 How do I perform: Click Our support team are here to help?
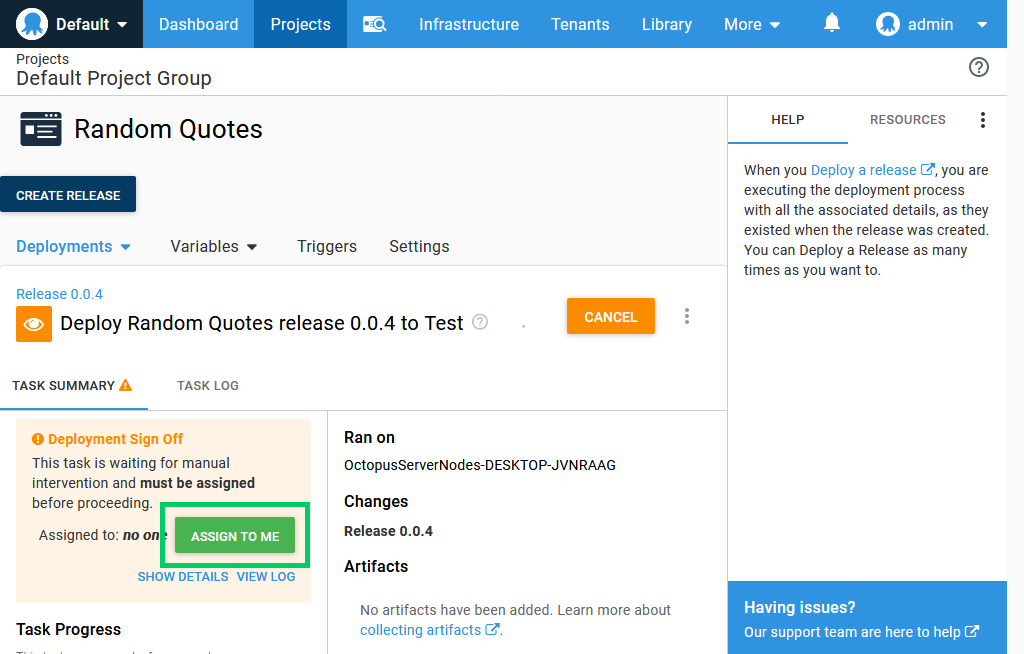point(852,632)
